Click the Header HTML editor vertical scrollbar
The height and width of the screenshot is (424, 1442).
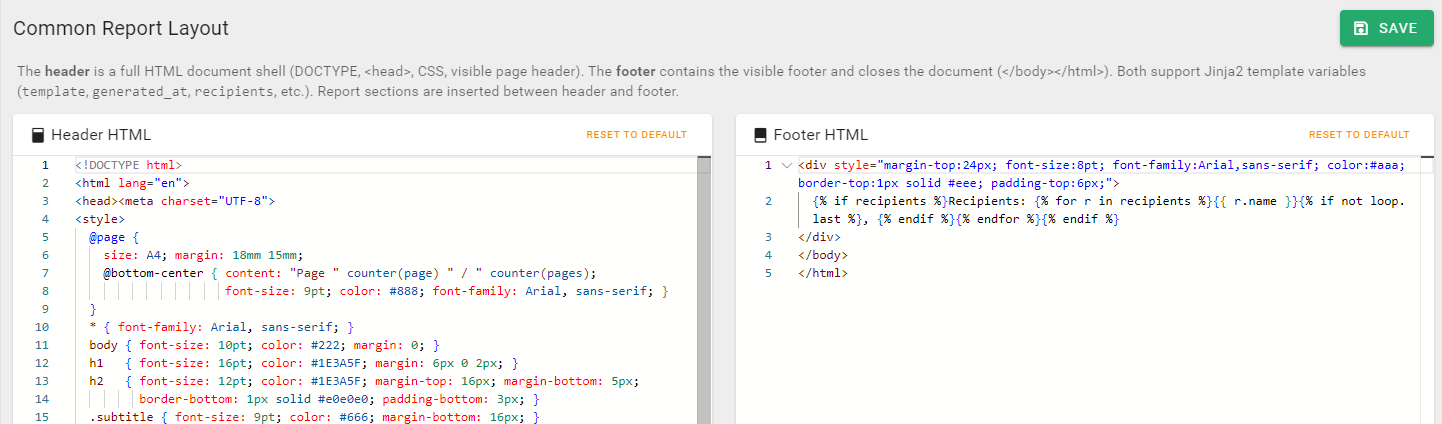[704, 290]
